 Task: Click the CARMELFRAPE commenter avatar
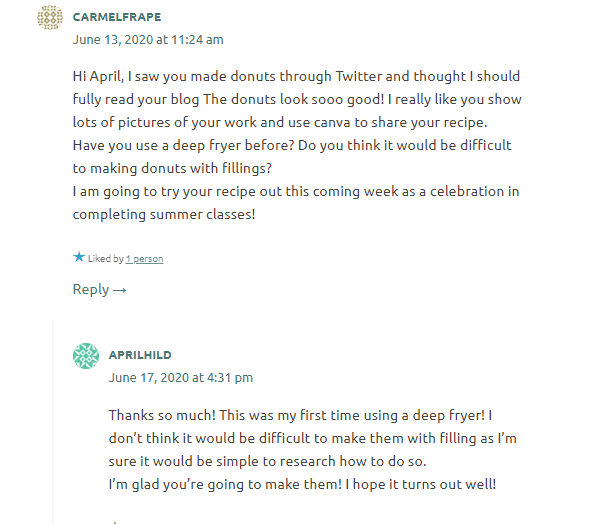[x=50, y=17]
